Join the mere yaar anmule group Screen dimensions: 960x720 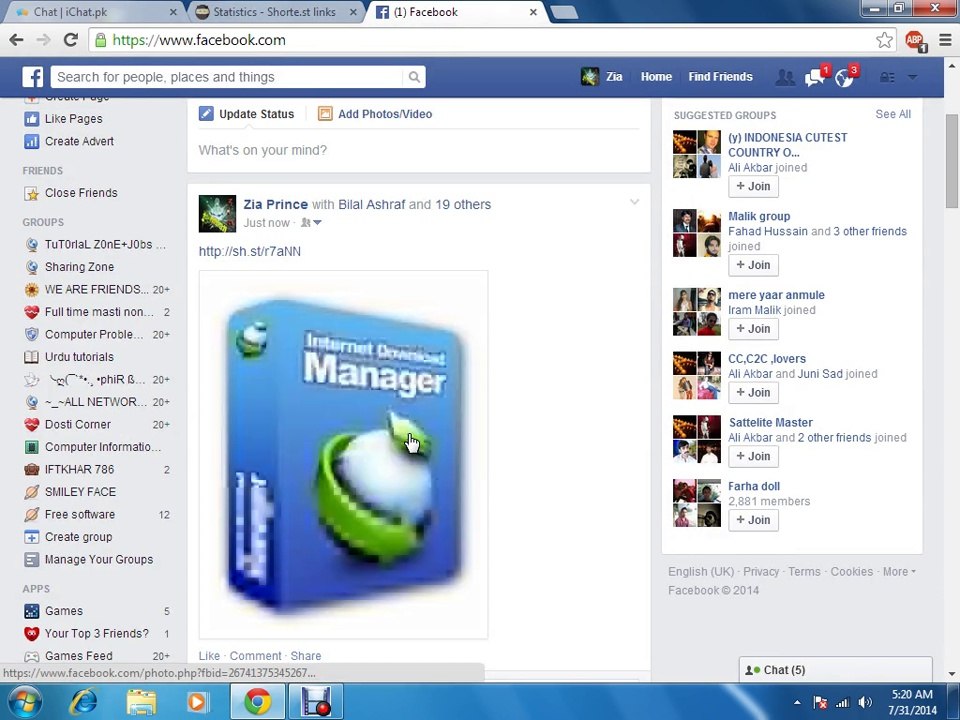pos(753,329)
